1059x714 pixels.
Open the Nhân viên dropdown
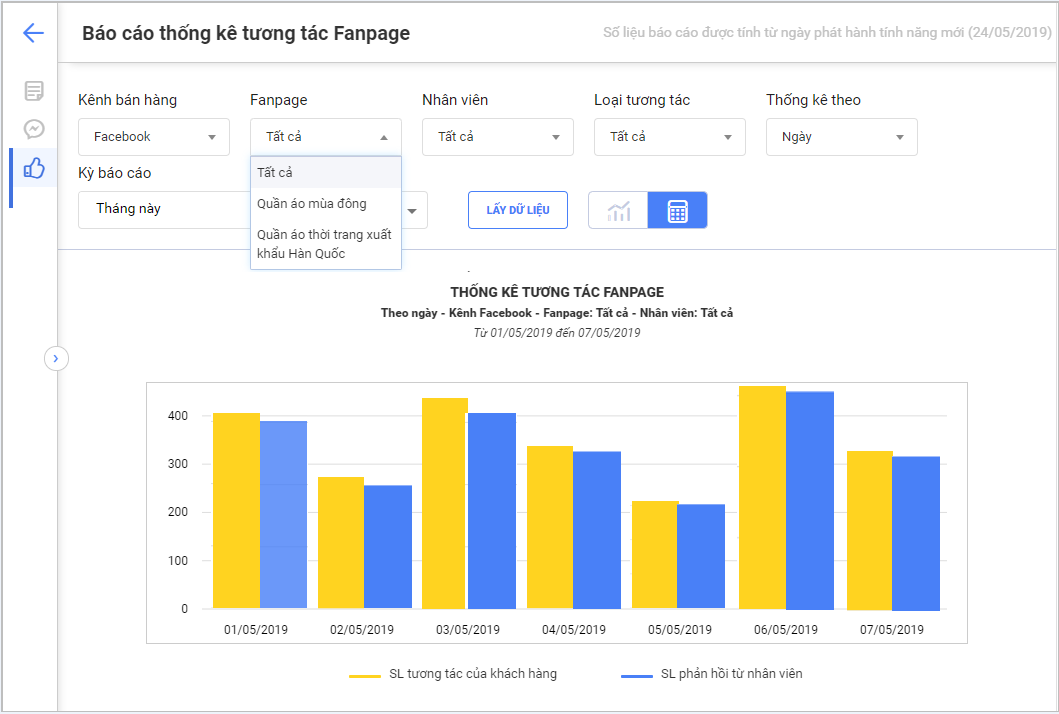498,137
